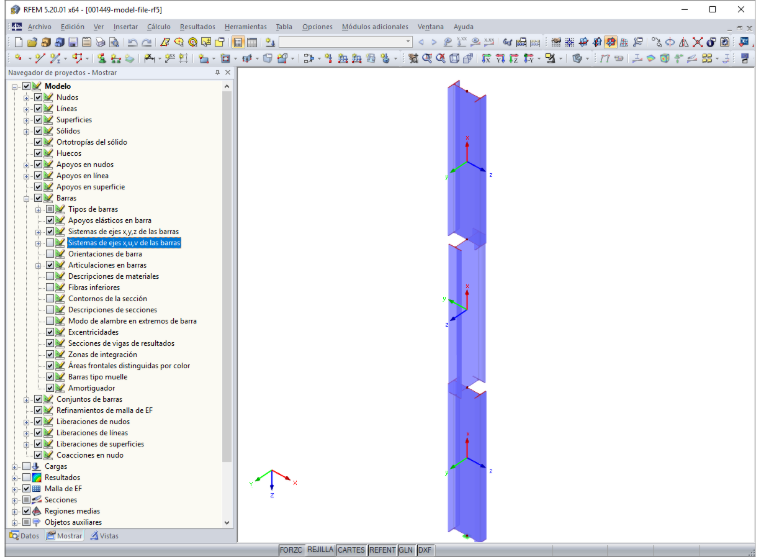Toggle the project navigator panel icon
The height and width of the screenshot is (557, 760).
[238, 43]
